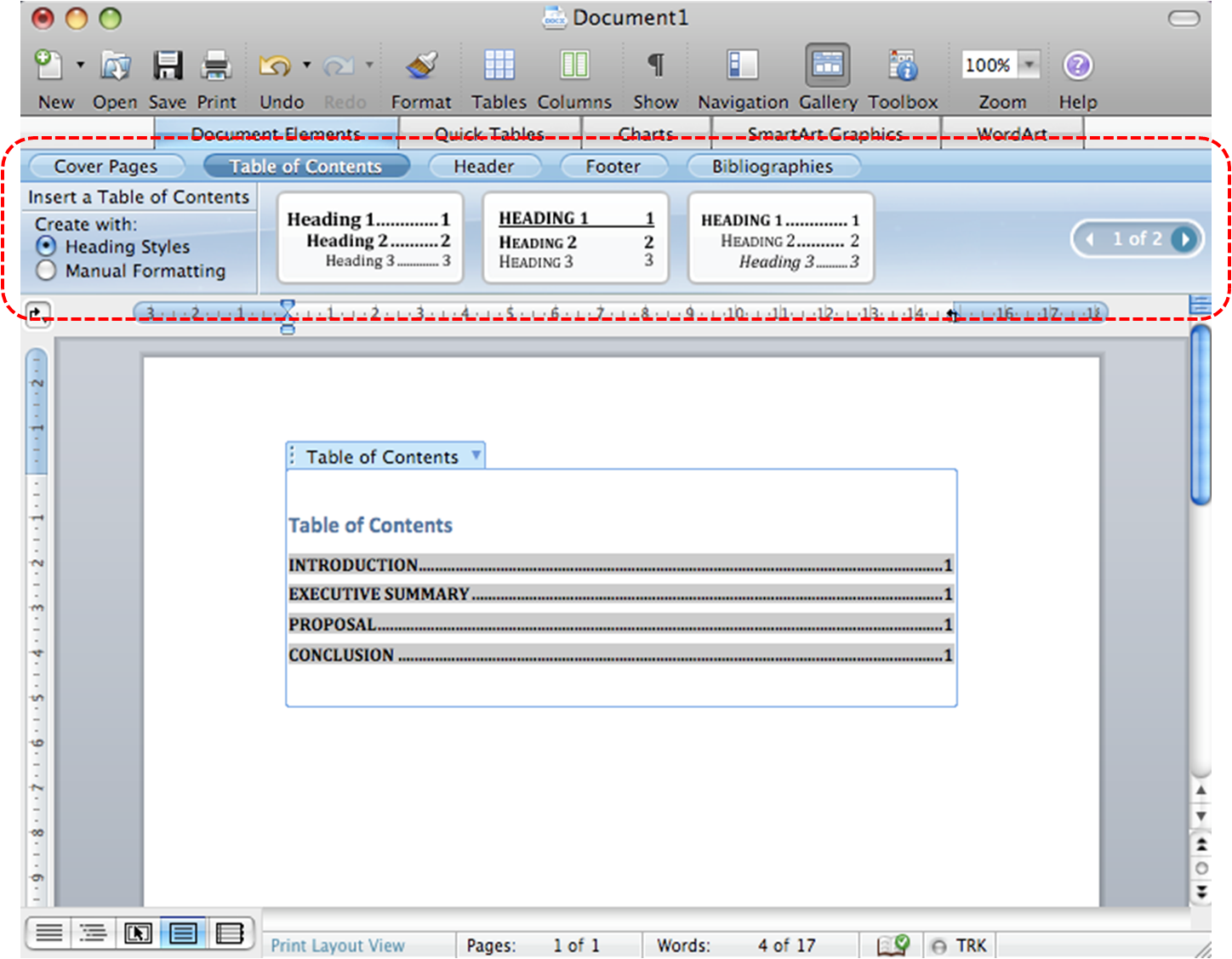Viewport: 1232px width, 959px height.
Task: Select the Manual Formatting radio button
Action: 45,271
